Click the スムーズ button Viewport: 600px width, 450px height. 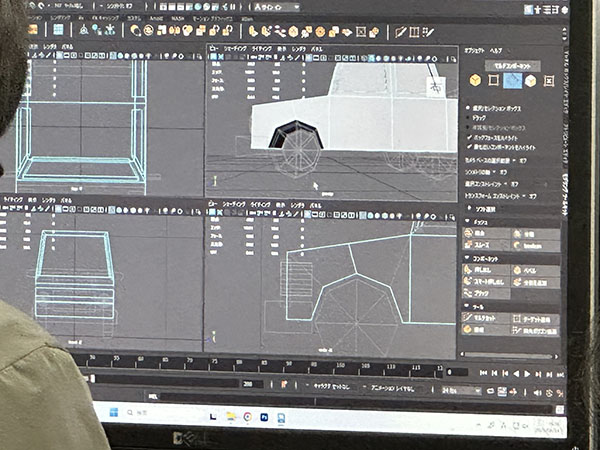coord(486,245)
